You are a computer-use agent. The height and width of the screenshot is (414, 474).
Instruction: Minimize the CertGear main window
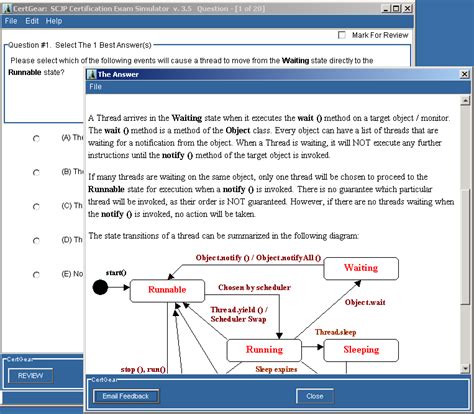coord(386,9)
